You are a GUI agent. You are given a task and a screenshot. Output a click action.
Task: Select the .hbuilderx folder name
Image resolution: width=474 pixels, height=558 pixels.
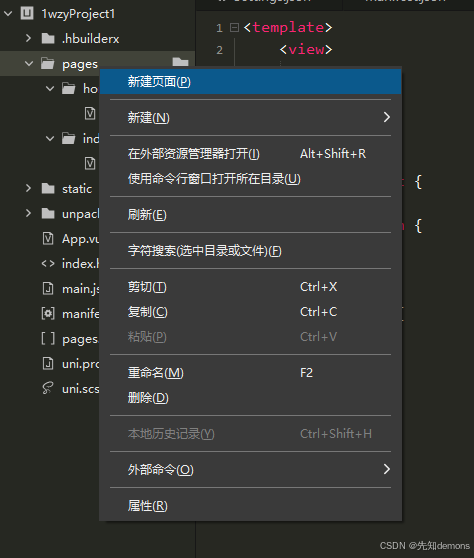coord(91,39)
